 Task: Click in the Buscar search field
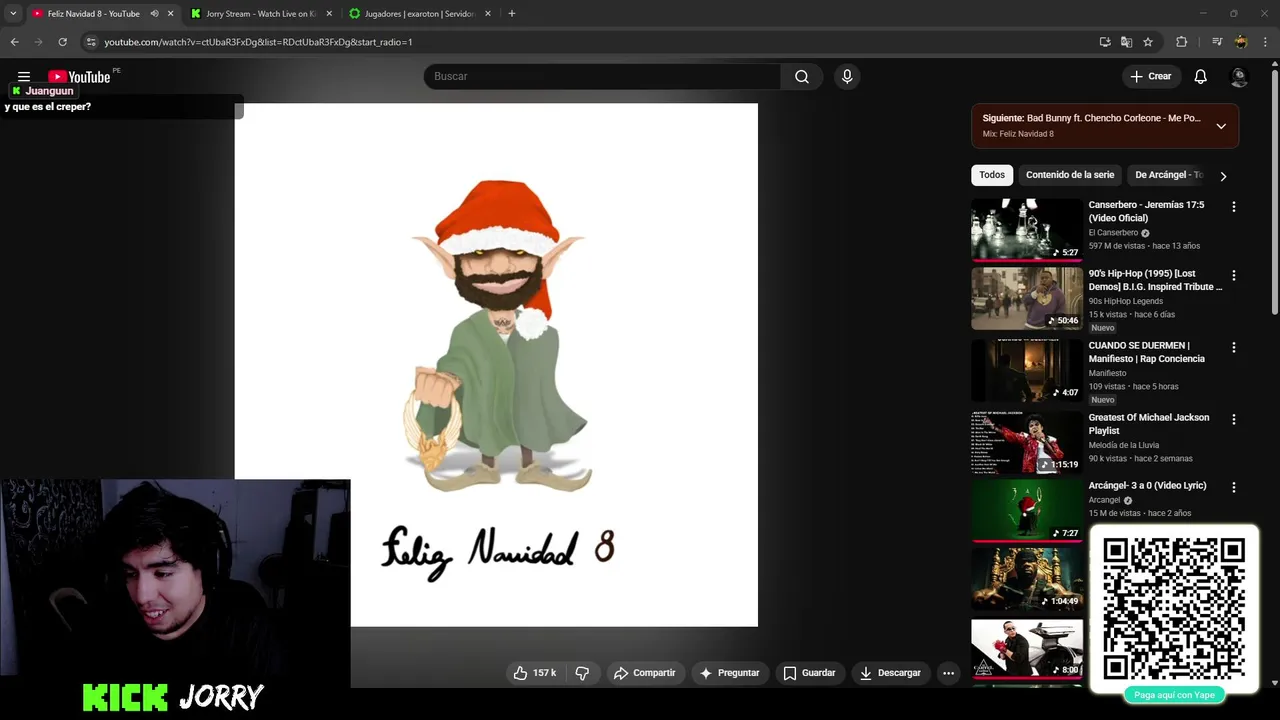coord(602,76)
